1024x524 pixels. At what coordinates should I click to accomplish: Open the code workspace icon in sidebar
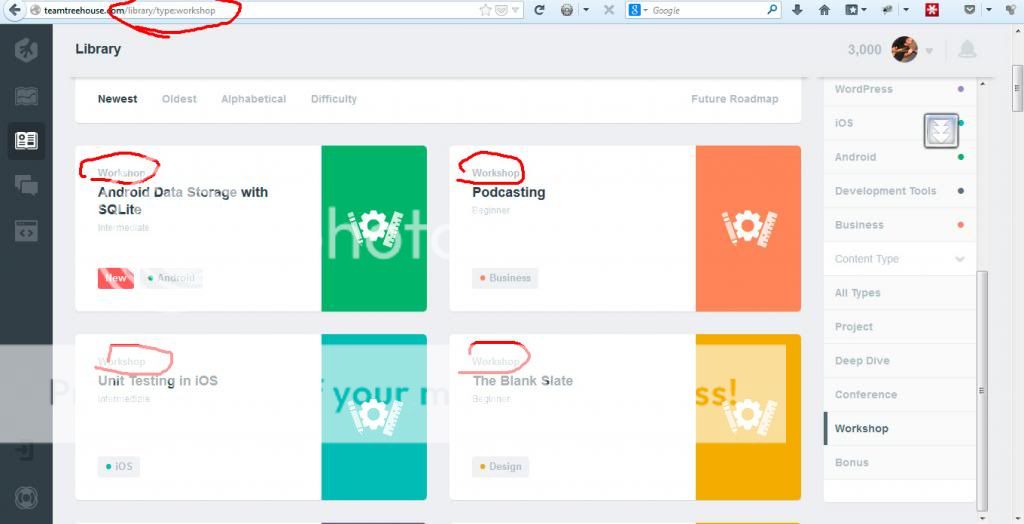point(26,231)
